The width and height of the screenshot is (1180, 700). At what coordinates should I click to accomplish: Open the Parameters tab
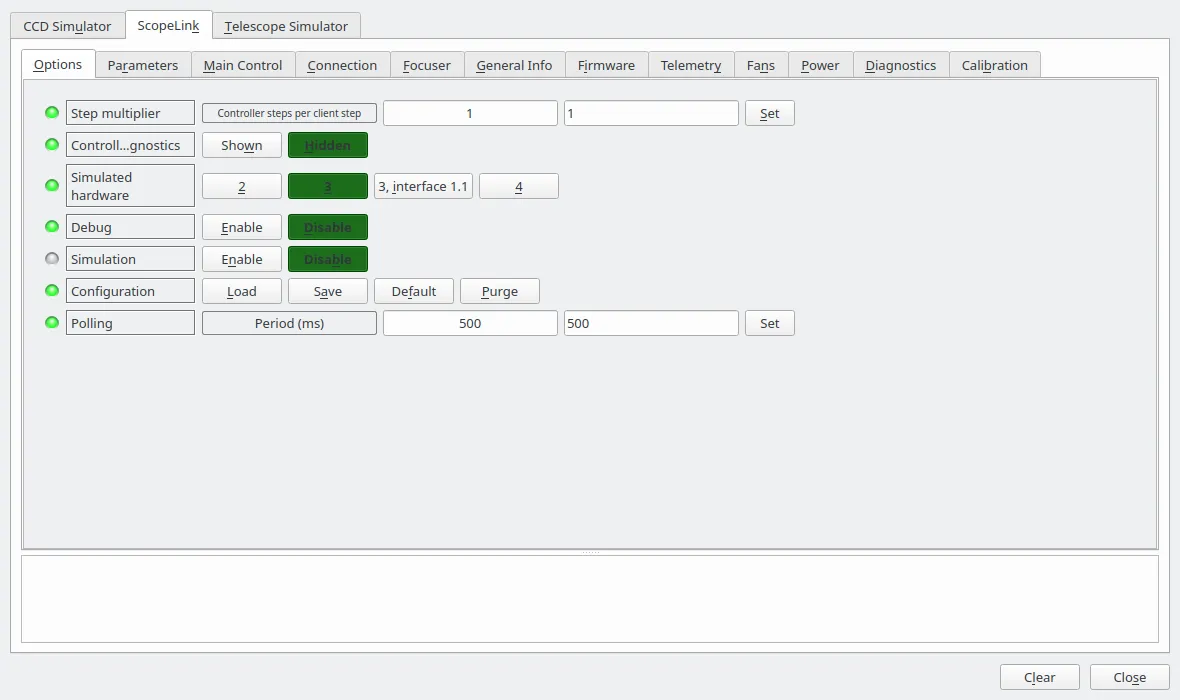coord(143,65)
